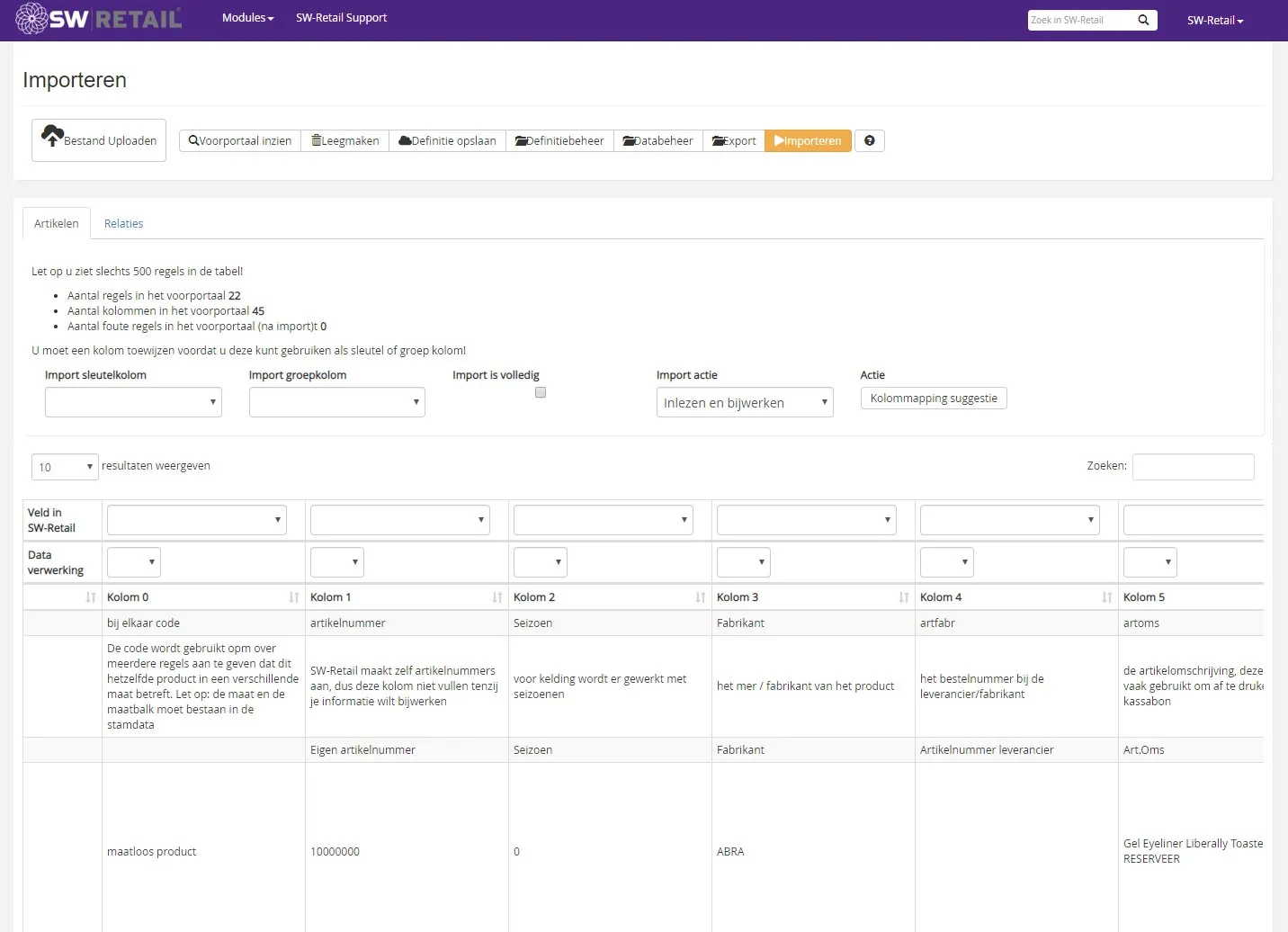Toggle Import is volledig checkbox
The image size is (1288, 932).
point(541,392)
